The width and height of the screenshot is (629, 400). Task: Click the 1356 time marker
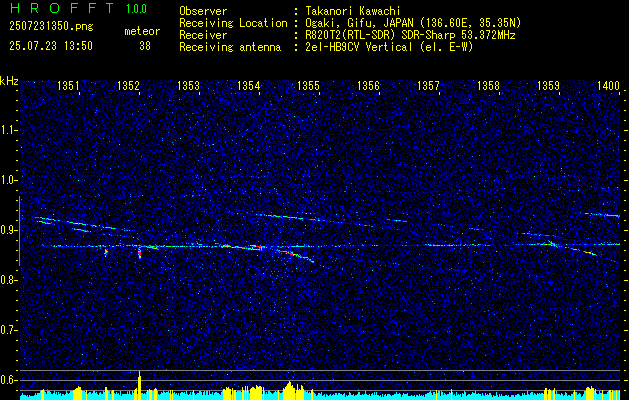[368, 85]
